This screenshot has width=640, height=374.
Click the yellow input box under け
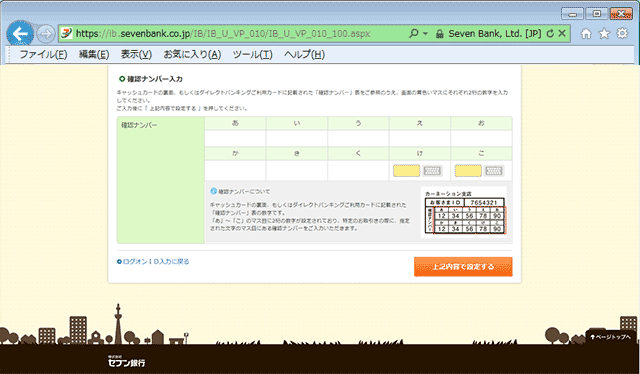click(406, 171)
